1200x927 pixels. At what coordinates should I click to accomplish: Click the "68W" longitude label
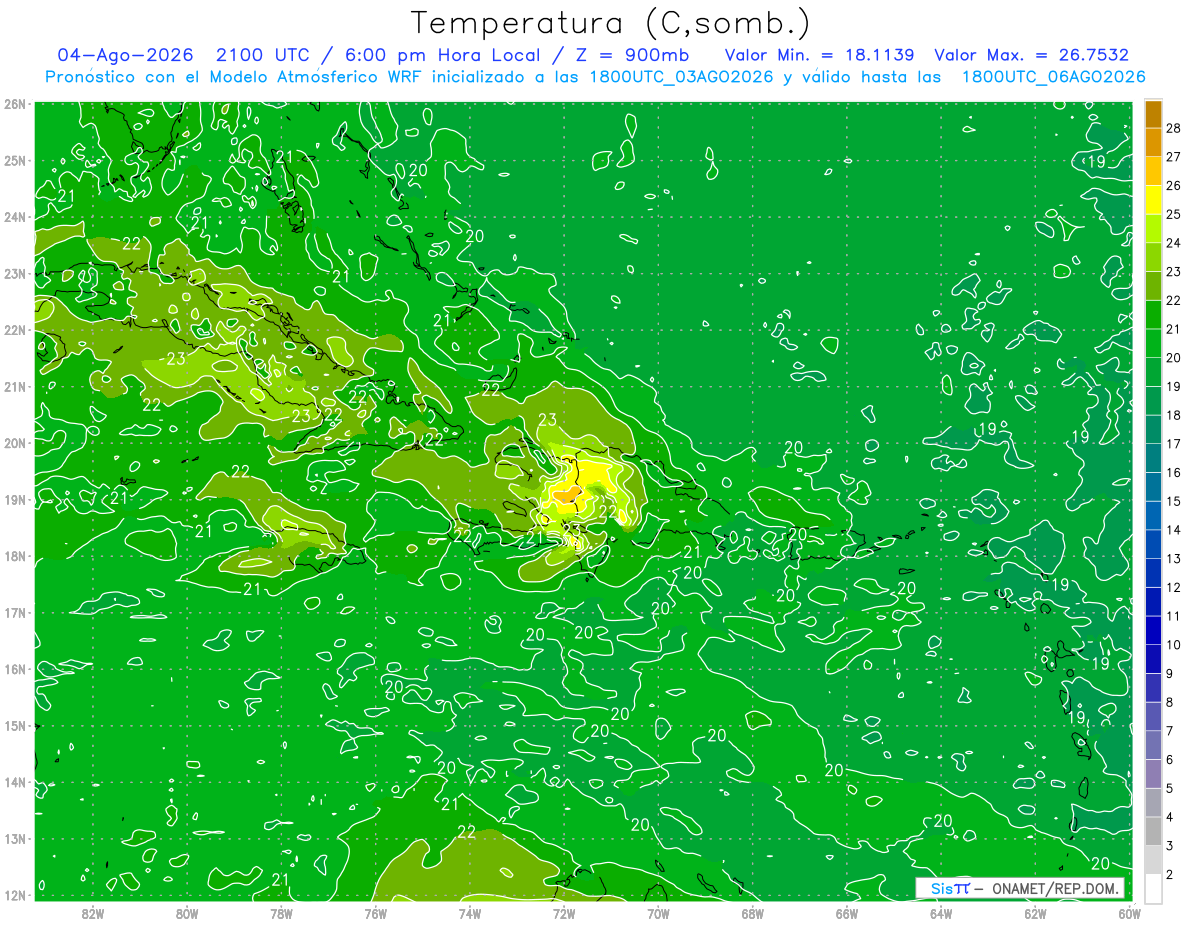tap(752, 912)
